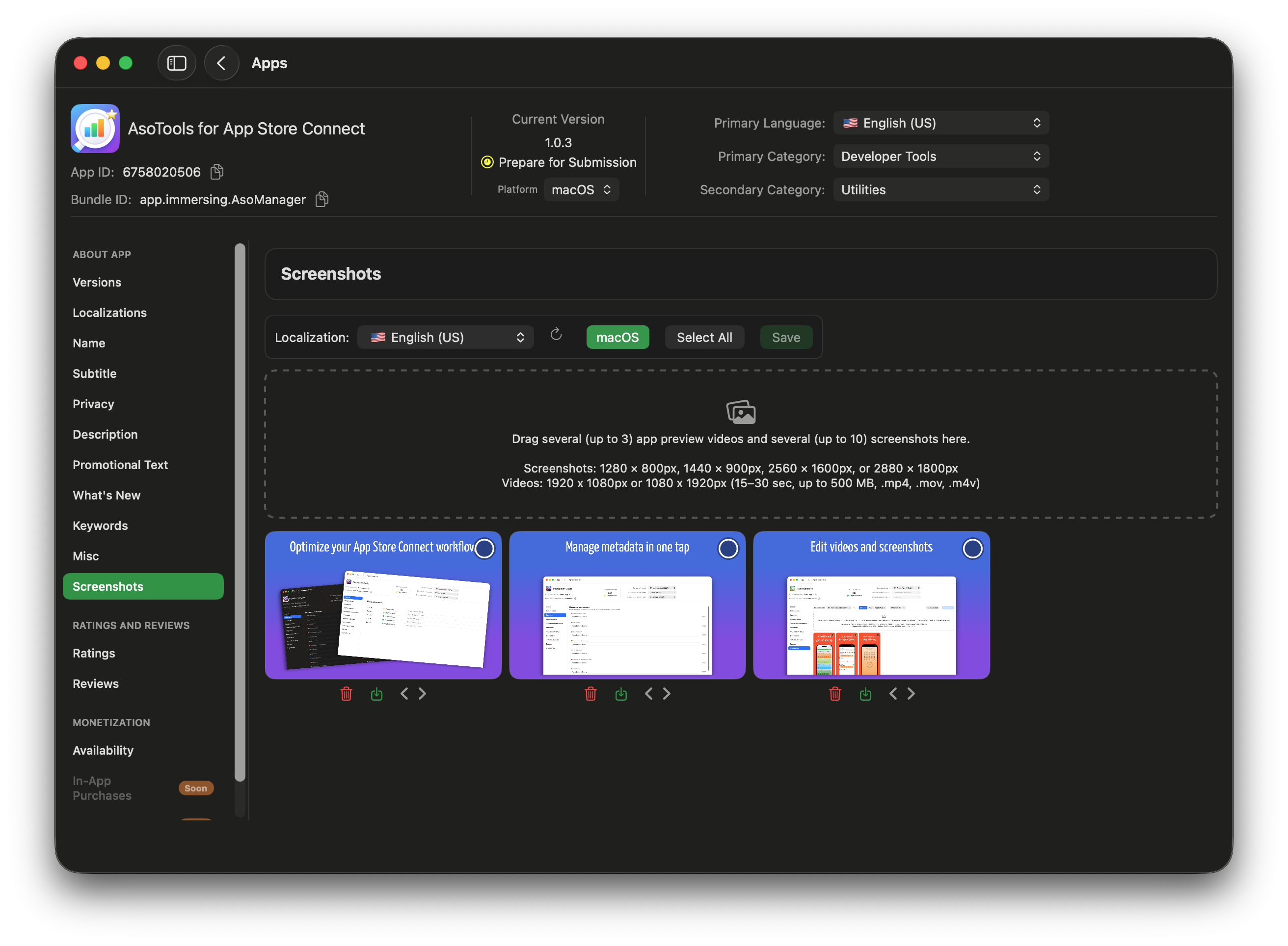This screenshot has width=1288, height=946.
Task: Copy the Bundle ID using the copy icon
Action: [322, 199]
